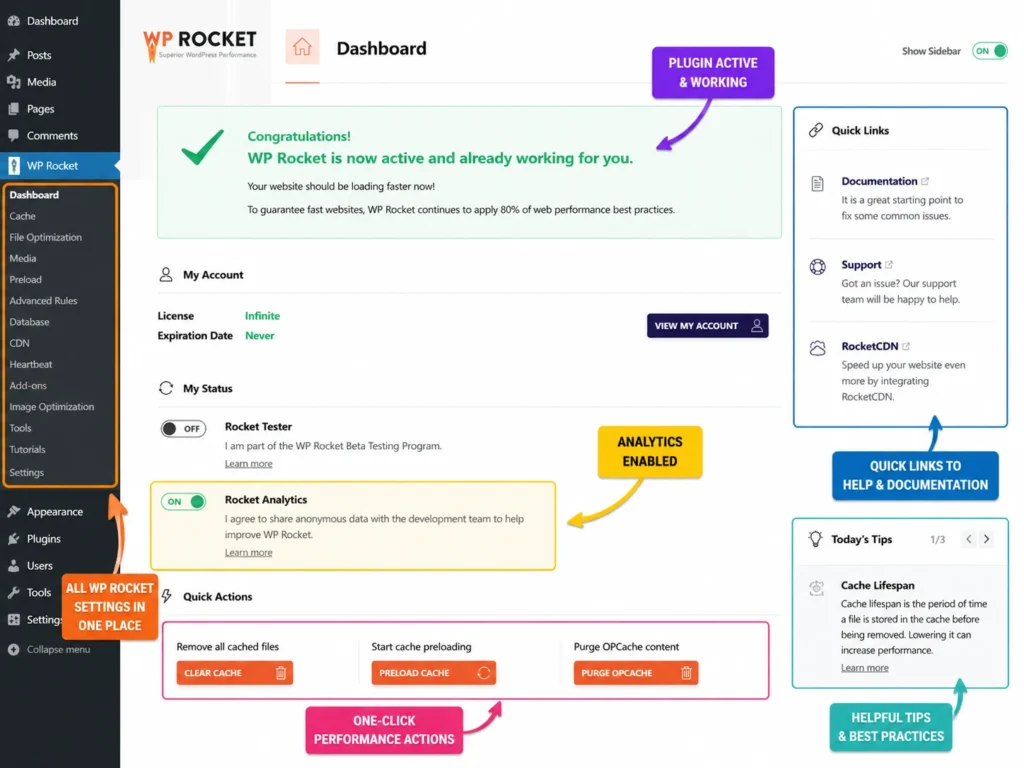Click the Tools wrench icon
The image size is (1024, 768).
coord(14,592)
